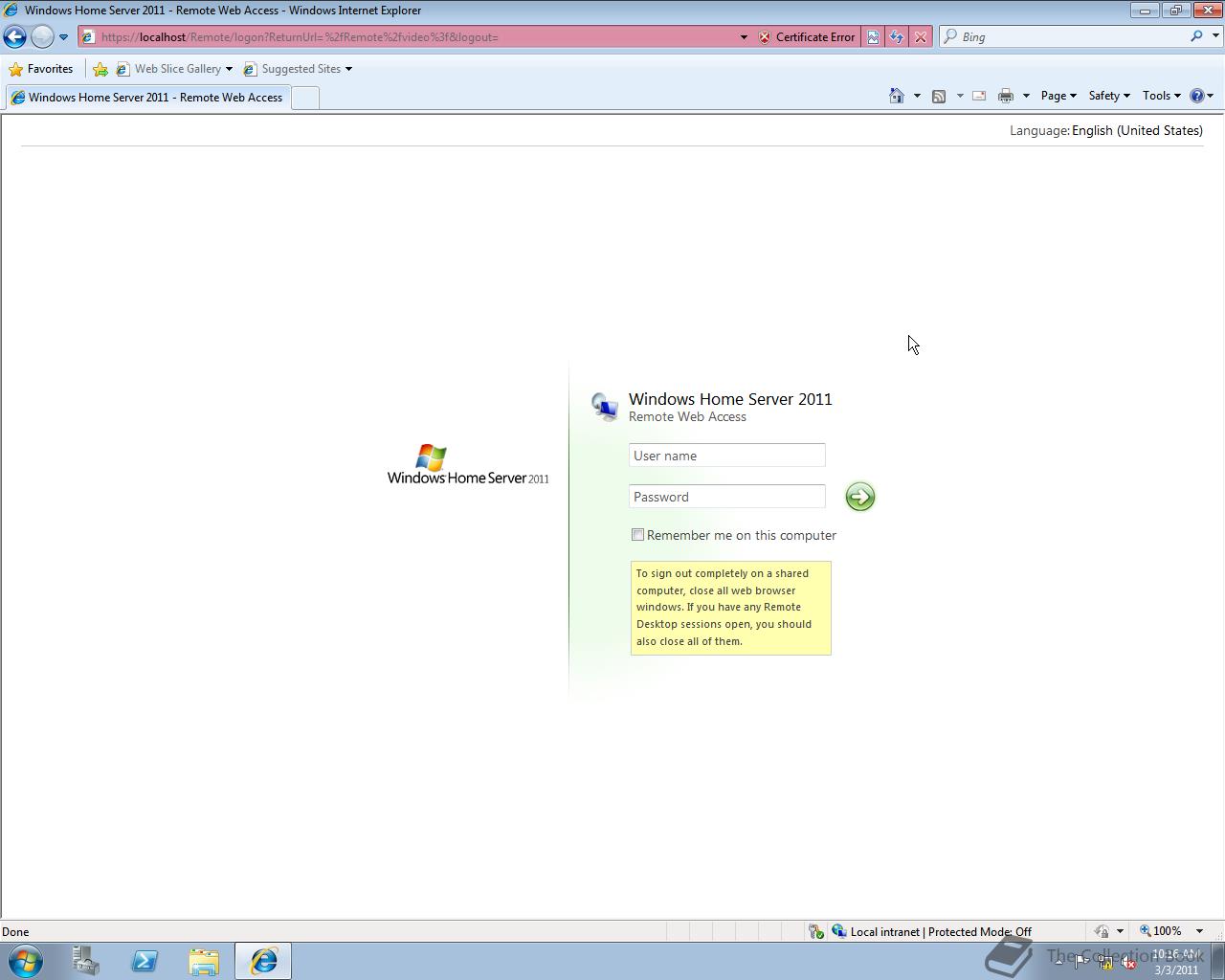Viewport: 1225px width, 980px height.
Task: Click the RSS feeds icon
Action: 939,96
